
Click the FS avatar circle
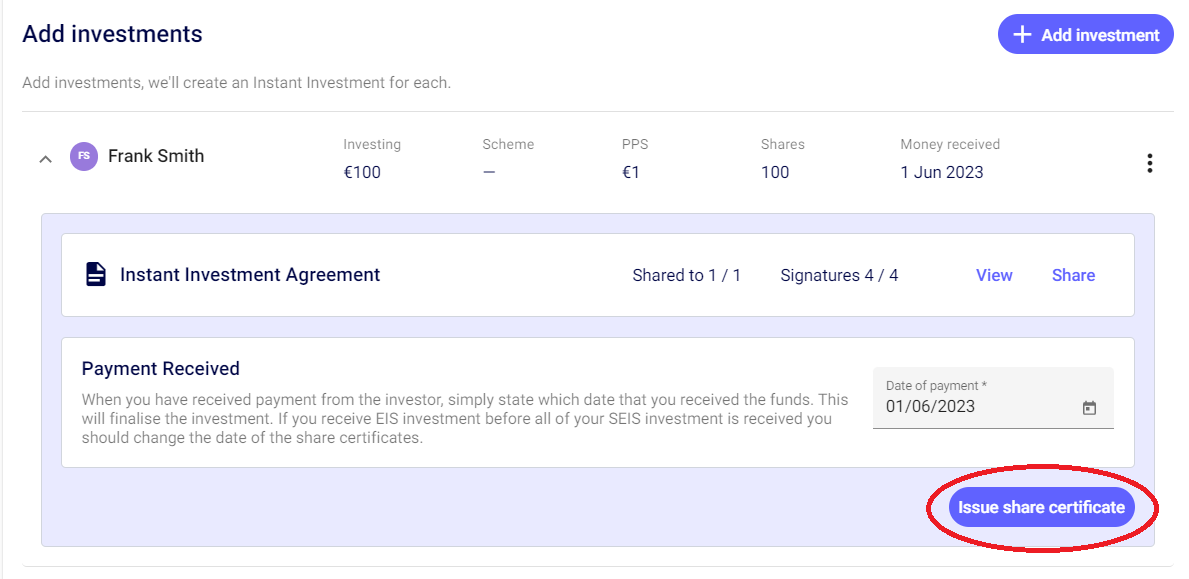pyautogui.click(x=84, y=156)
